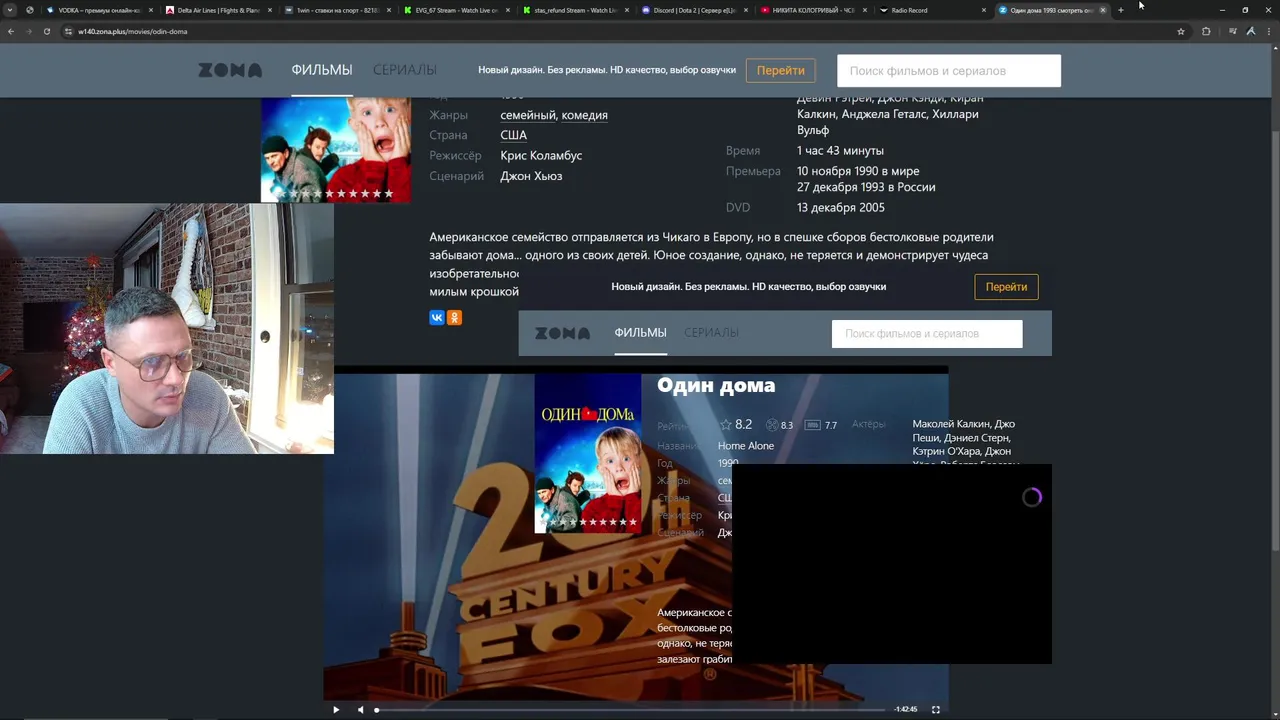Click the ZONA logo in overlay header
The height and width of the screenshot is (720, 1280).
click(562, 333)
